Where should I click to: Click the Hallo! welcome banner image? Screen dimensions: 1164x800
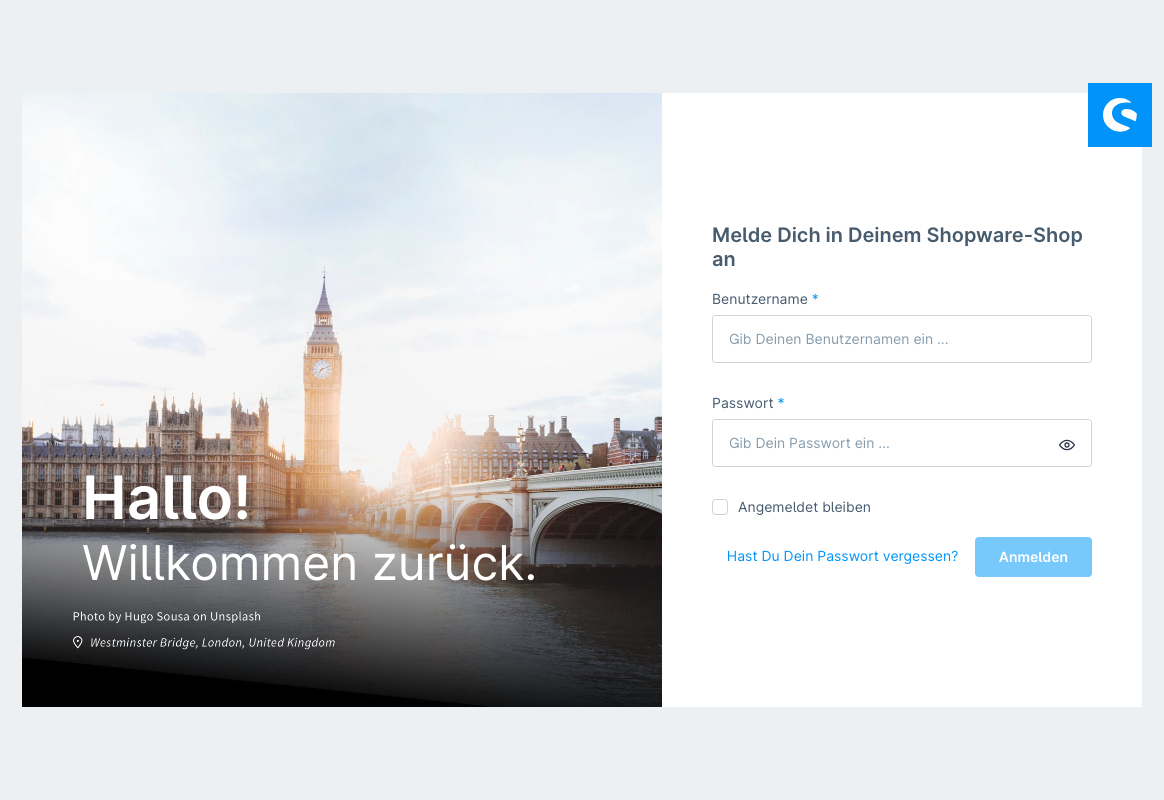click(341, 400)
